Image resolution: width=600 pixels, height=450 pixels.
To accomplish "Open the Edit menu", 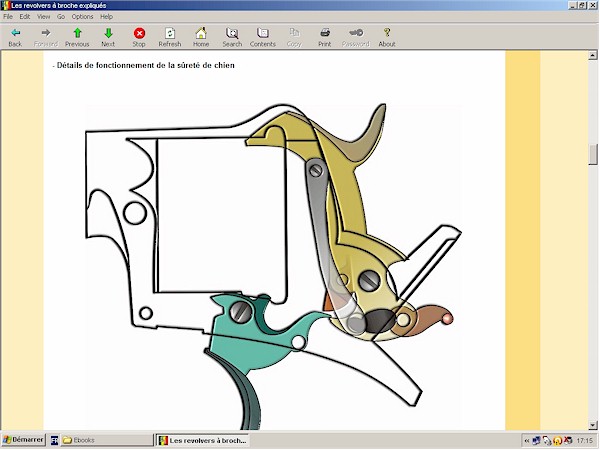I will coord(24,17).
